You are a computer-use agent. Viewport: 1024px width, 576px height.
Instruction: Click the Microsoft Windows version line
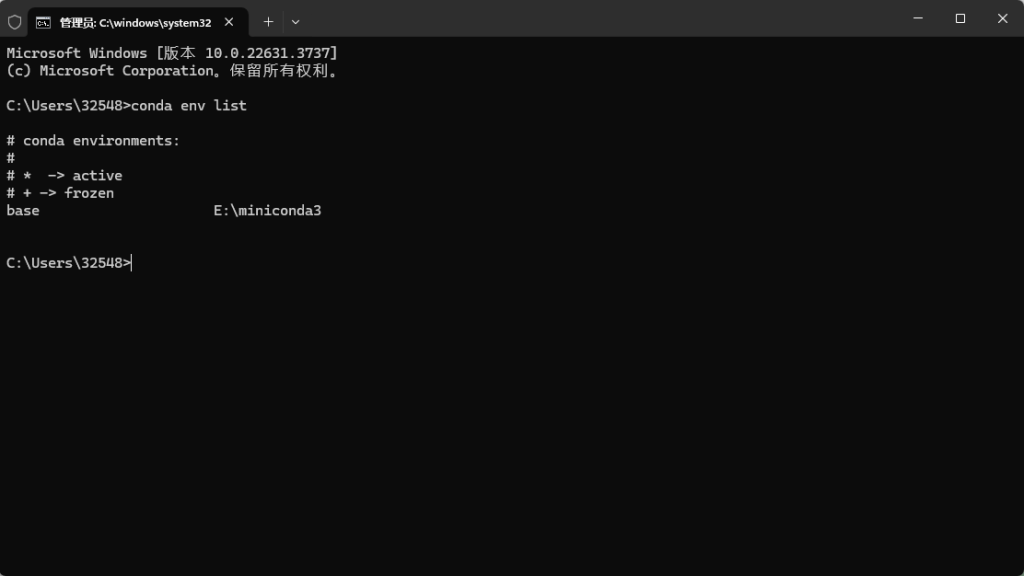[172, 53]
